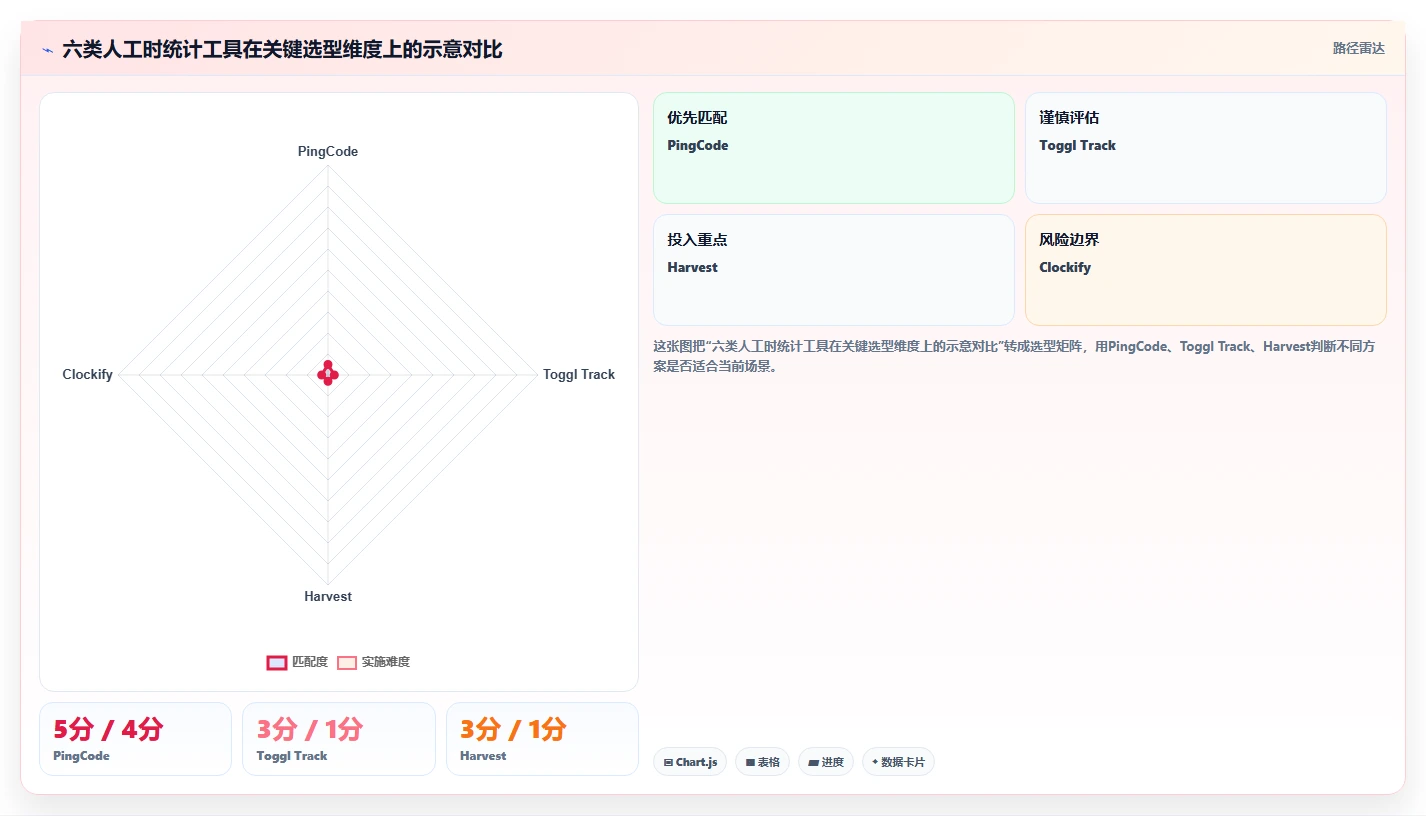Toggle the 实施难度 legend entry

[373, 662]
